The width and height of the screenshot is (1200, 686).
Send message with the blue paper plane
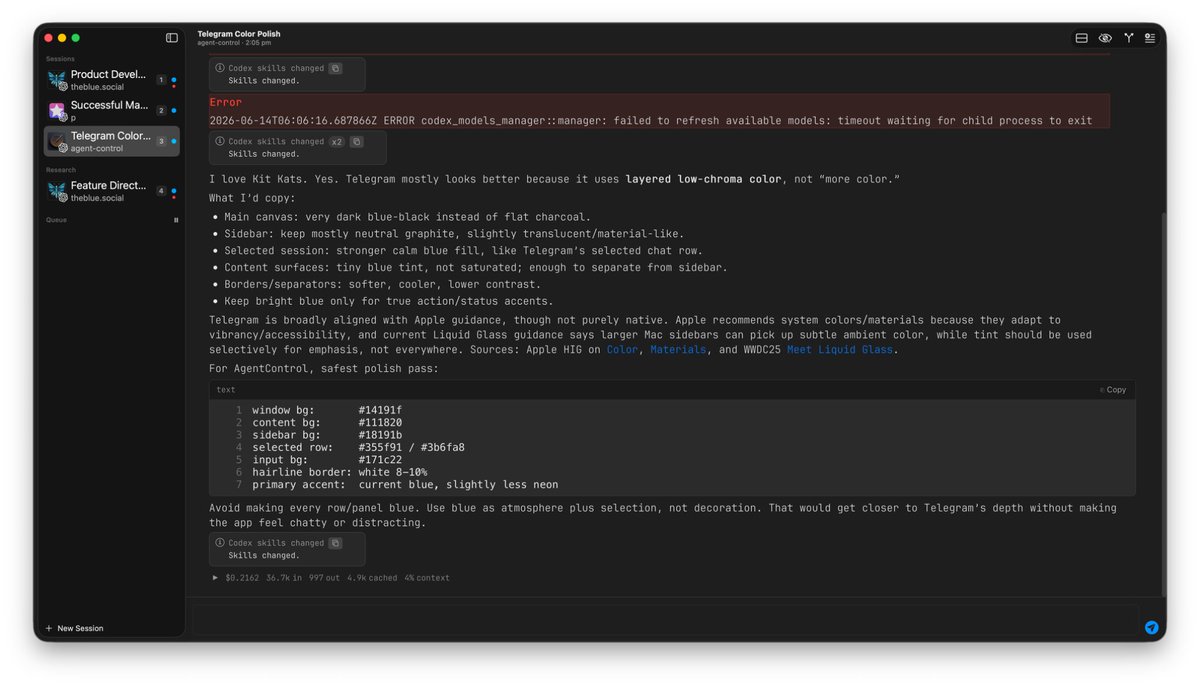point(1151,628)
